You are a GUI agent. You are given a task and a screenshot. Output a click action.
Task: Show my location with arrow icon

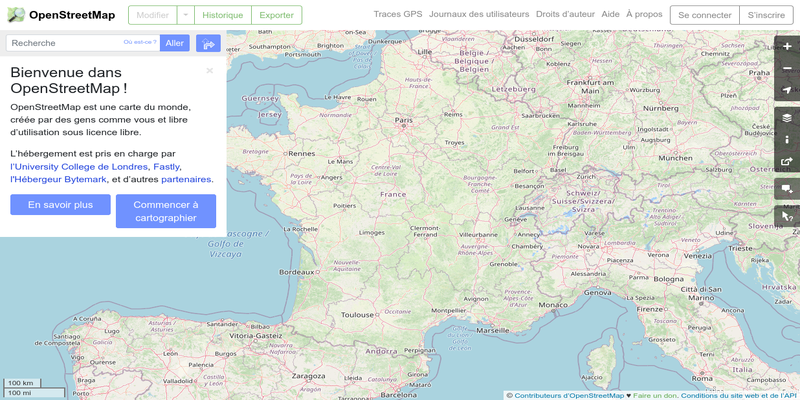pyautogui.click(x=787, y=90)
